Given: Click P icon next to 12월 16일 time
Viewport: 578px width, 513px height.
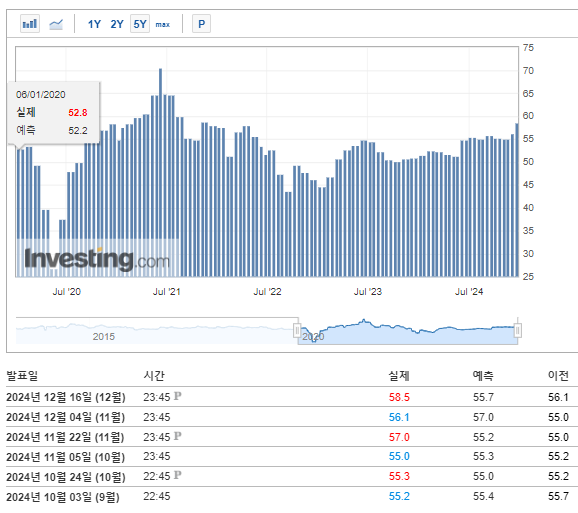Looking at the screenshot, I should [x=178, y=396].
